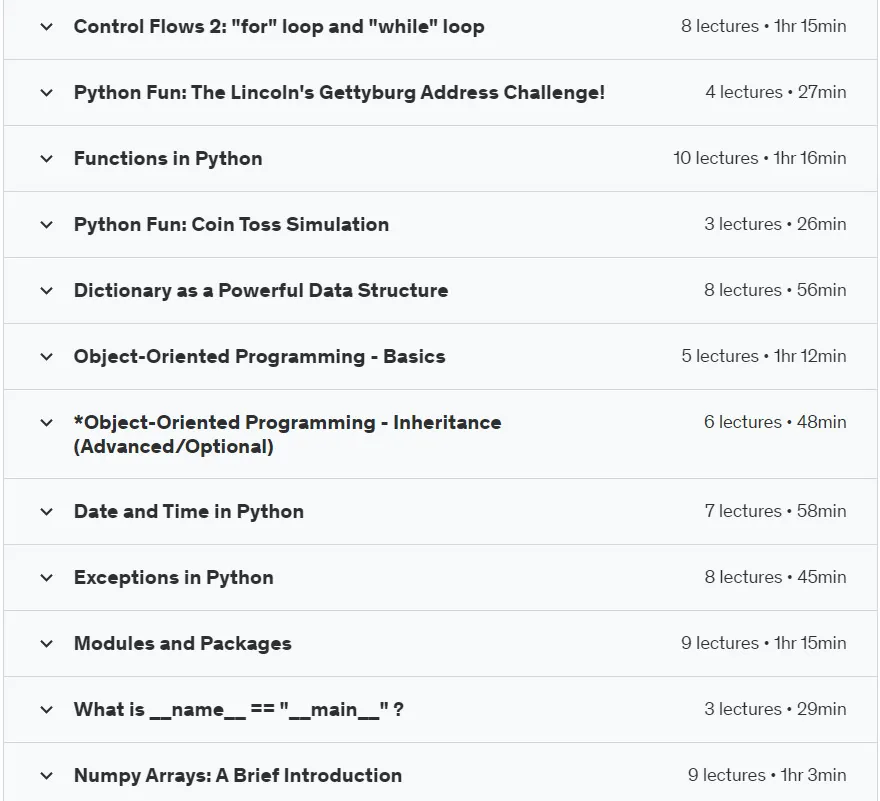The image size is (880, 801).
Task: Expand Dictionary as a Powerful Data Structure chevron
Action: pos(47,291)
